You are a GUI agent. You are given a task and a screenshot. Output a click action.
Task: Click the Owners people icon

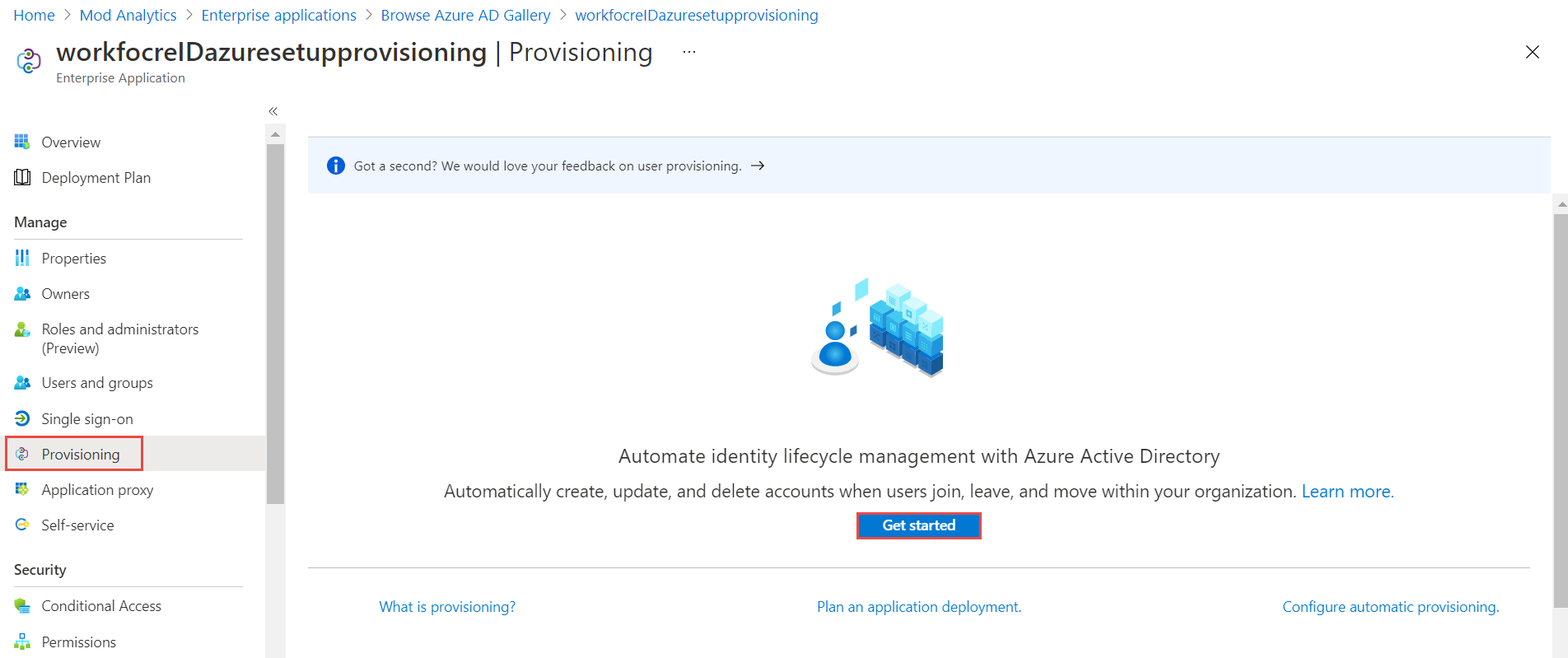coord(22,293)
